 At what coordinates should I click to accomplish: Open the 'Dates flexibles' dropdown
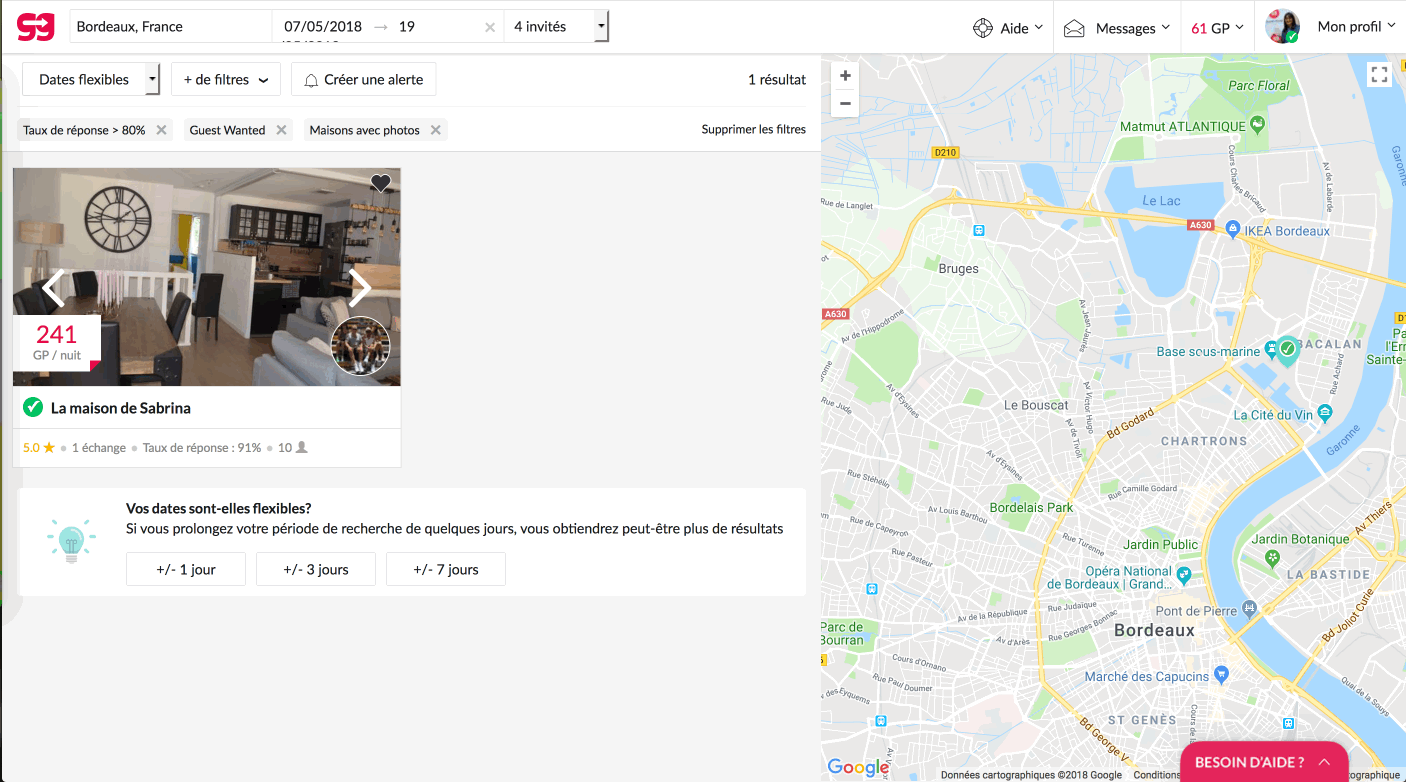[x=97, y=80]
